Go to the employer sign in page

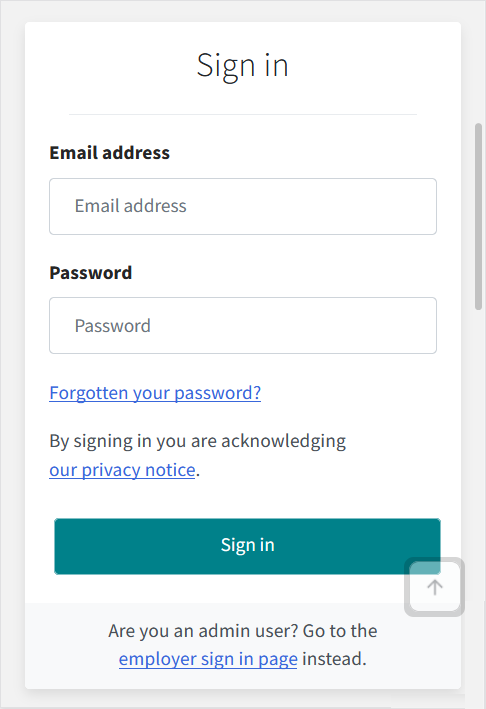click(x=208, y=659)
